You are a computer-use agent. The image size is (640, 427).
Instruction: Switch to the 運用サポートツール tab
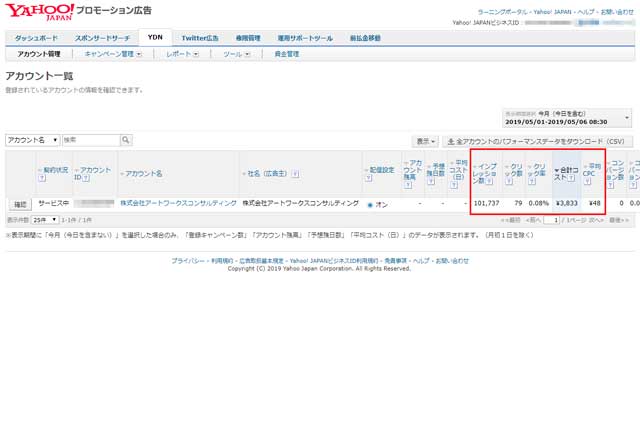click(305, 38)
